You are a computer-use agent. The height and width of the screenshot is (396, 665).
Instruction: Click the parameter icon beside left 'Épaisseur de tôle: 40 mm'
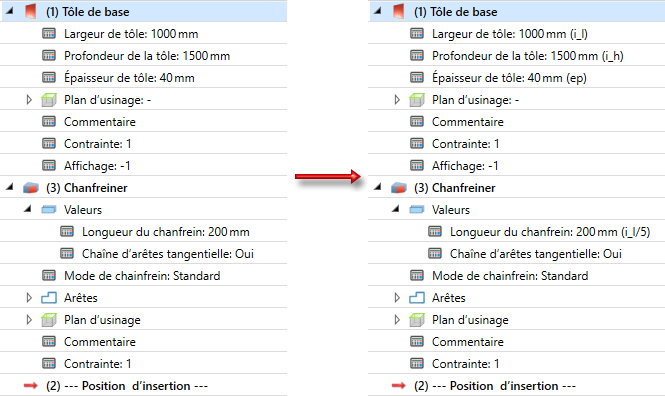49,78
